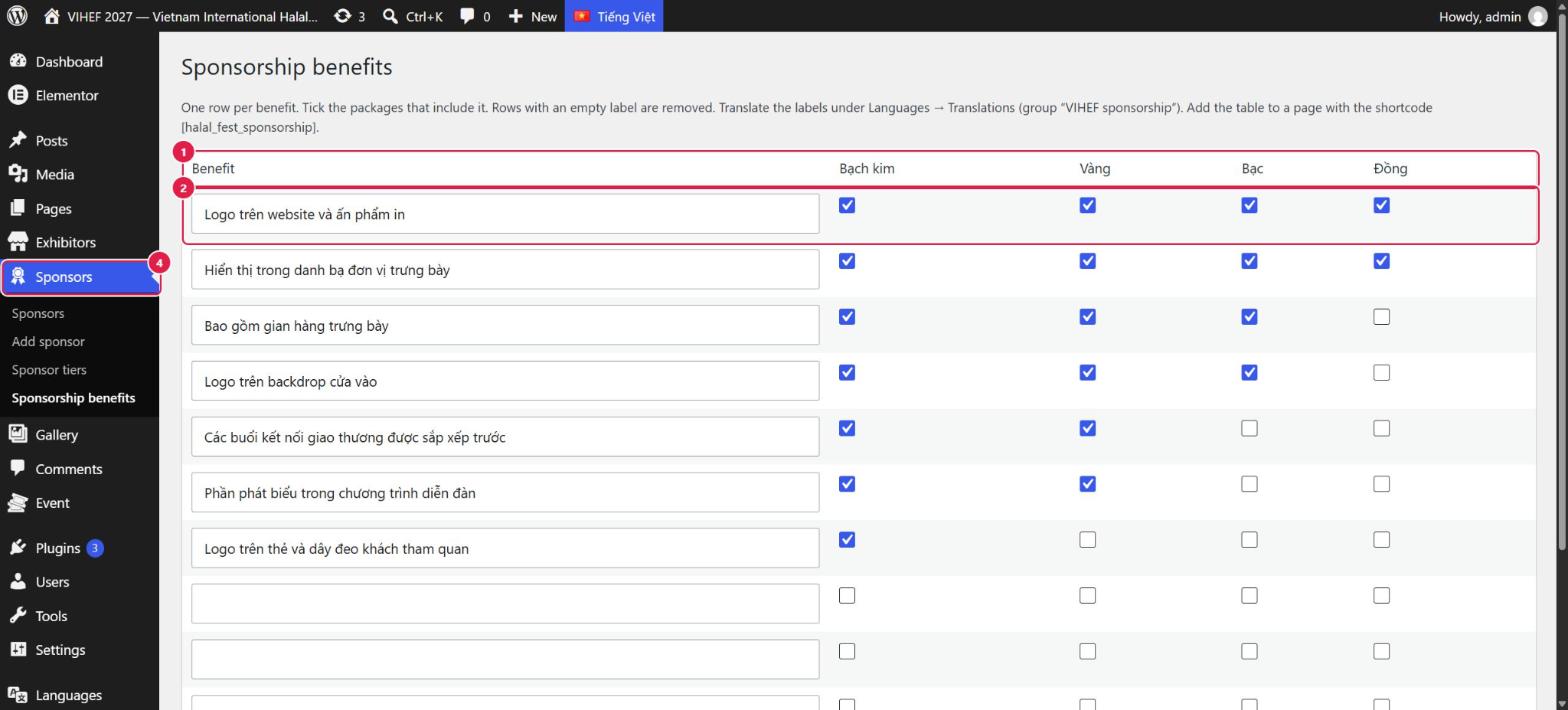The height and width of the screenshot is (710, 1568).
Task: Open the Sponsors submenu link
Action: pyautogui.click(x=38, y=313)
